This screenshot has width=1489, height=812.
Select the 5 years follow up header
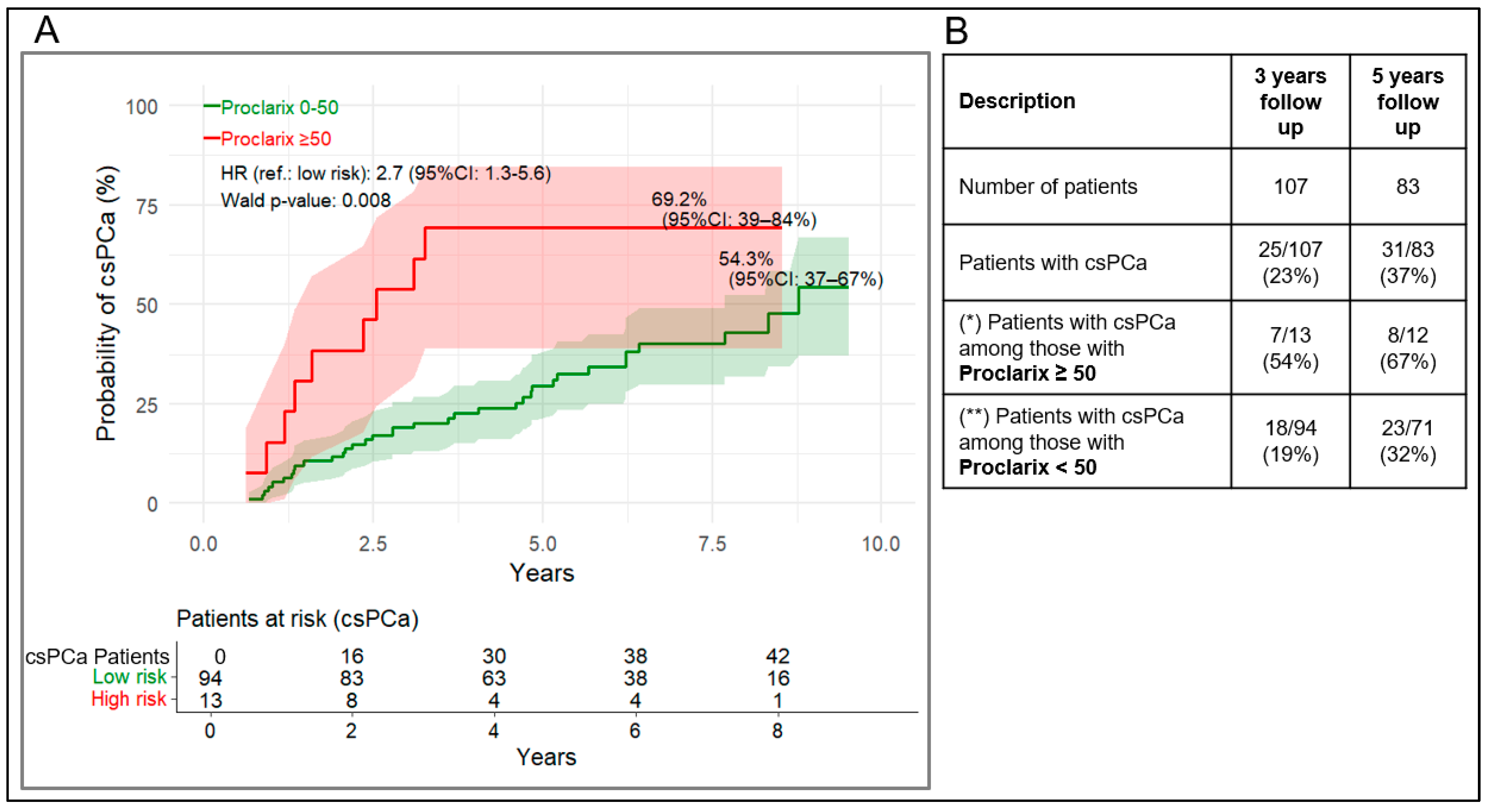pyautogui.click(x=1407, y=102)
